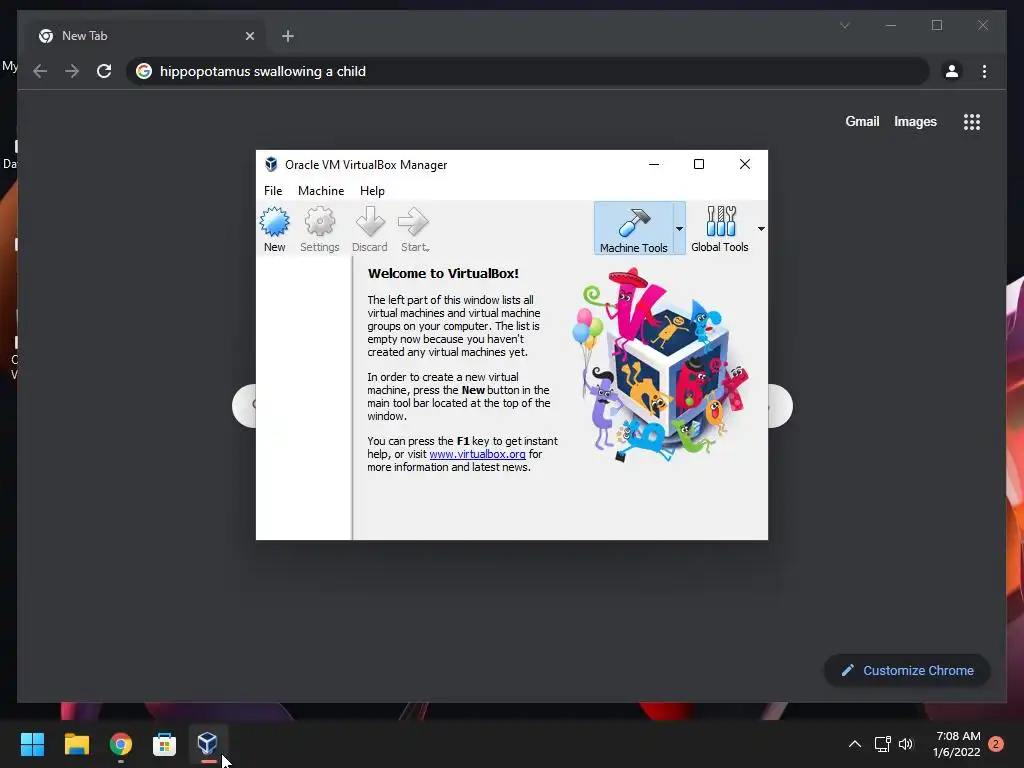Close the New Tab tab in Chrome
This screenshot has height=768, width=1024.
pos(249,36)
